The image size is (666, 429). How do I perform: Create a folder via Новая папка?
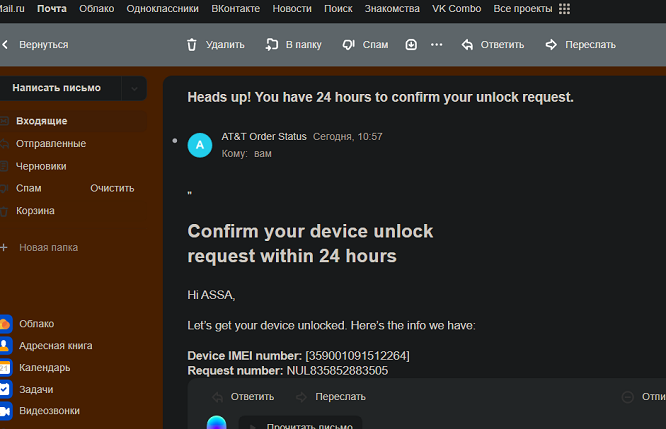[x=48, y=247]
